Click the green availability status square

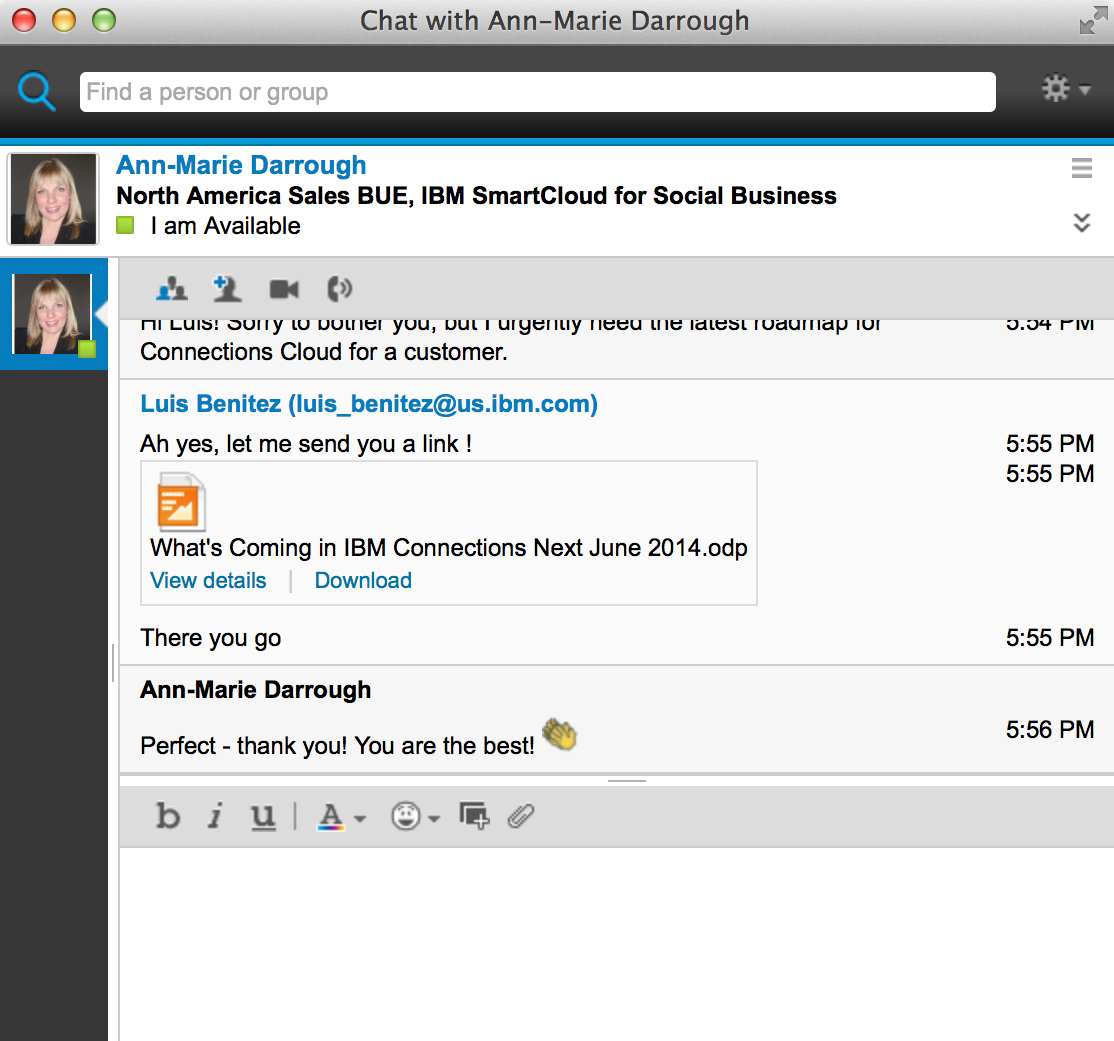[x=125, y=226]
